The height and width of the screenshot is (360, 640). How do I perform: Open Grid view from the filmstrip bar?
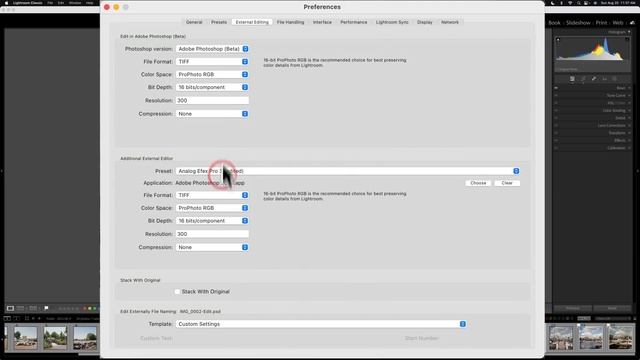27,318
